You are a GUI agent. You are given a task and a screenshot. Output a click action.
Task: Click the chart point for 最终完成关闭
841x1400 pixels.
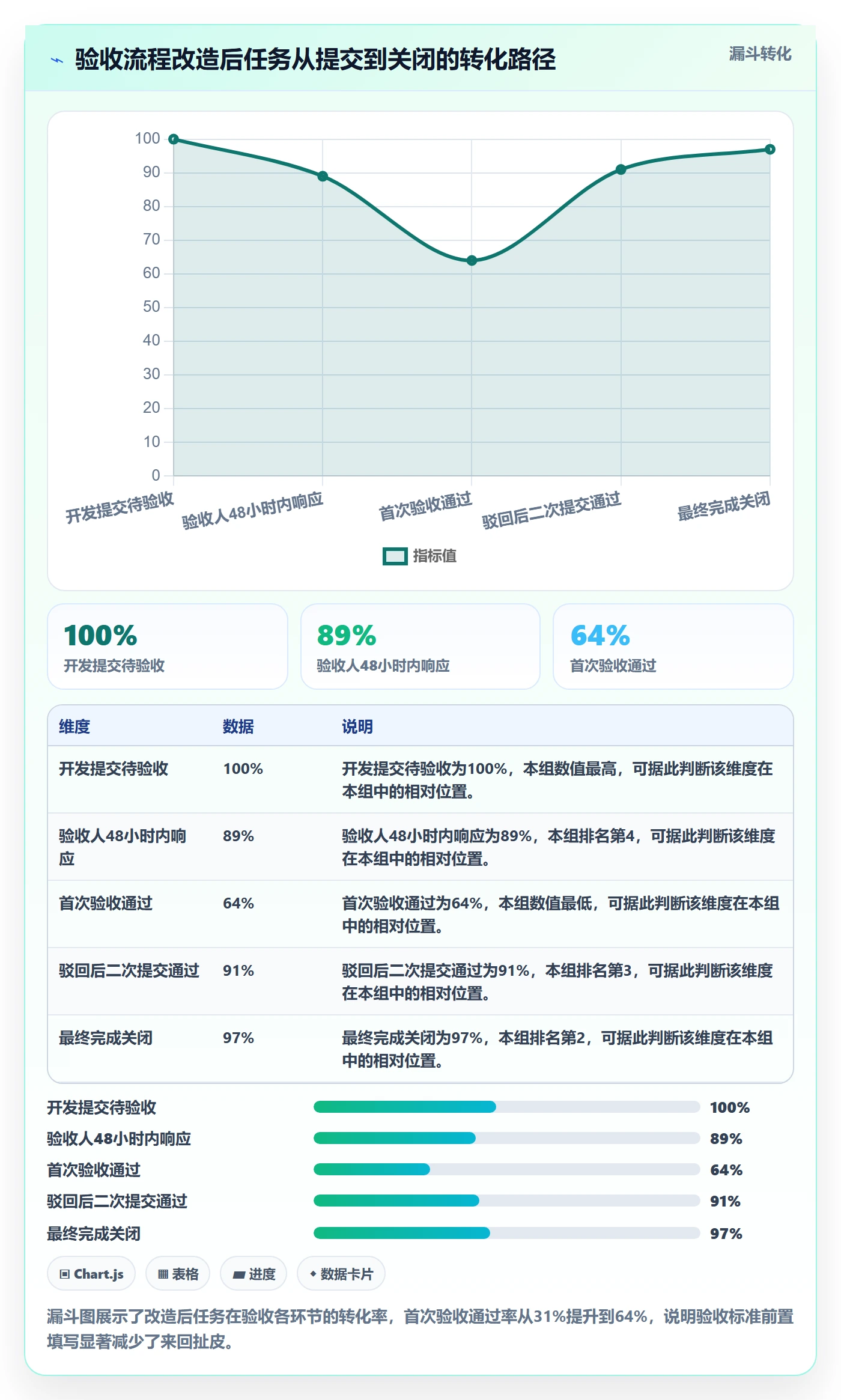tap(770, 149)
